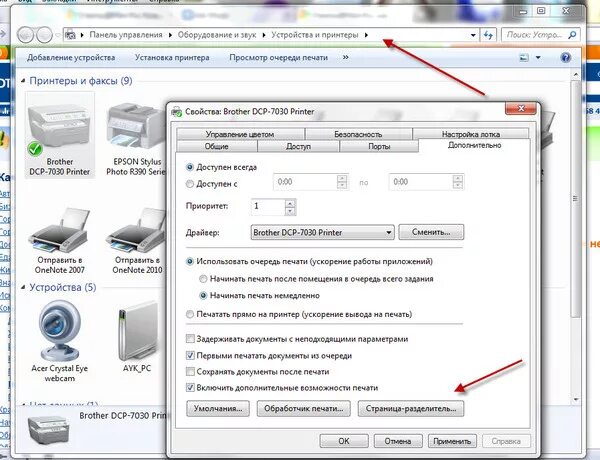Switch to the 'Настройка лотка' tab
The width and height of the screenshot is (600, 460).
[471, 134]
